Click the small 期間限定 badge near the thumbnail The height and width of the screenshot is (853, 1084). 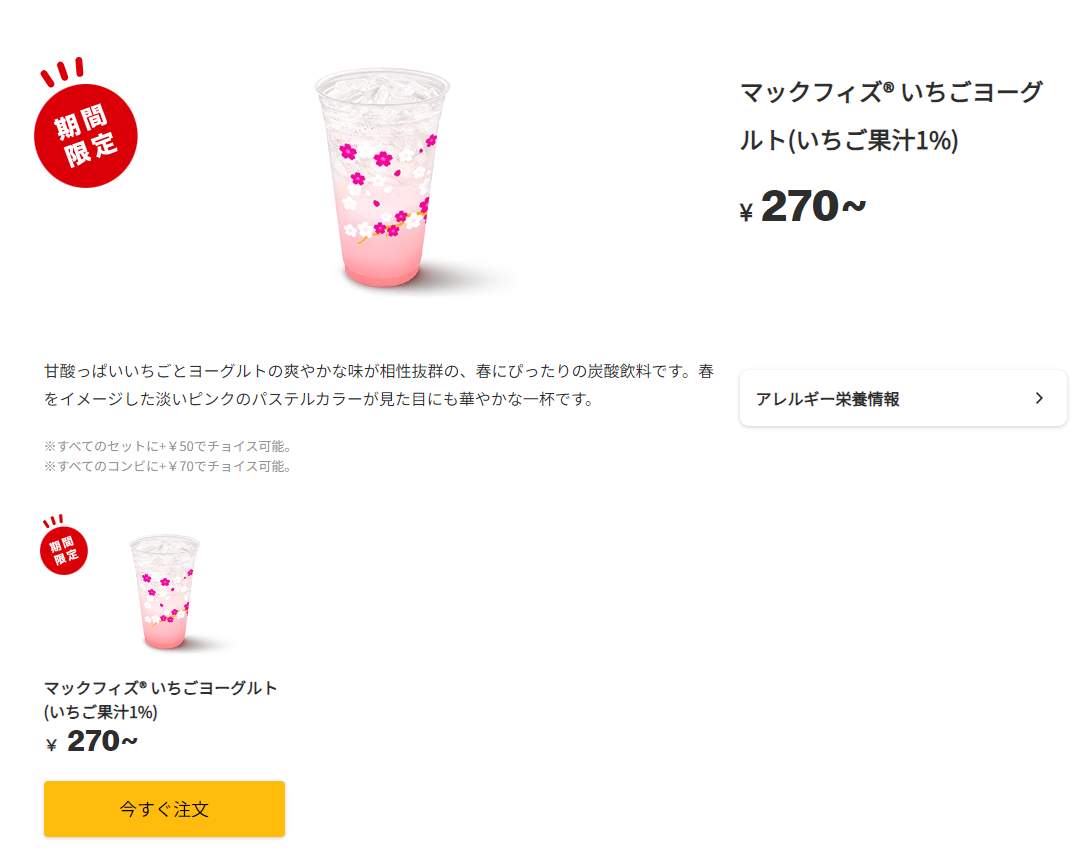tap(63, 551)
